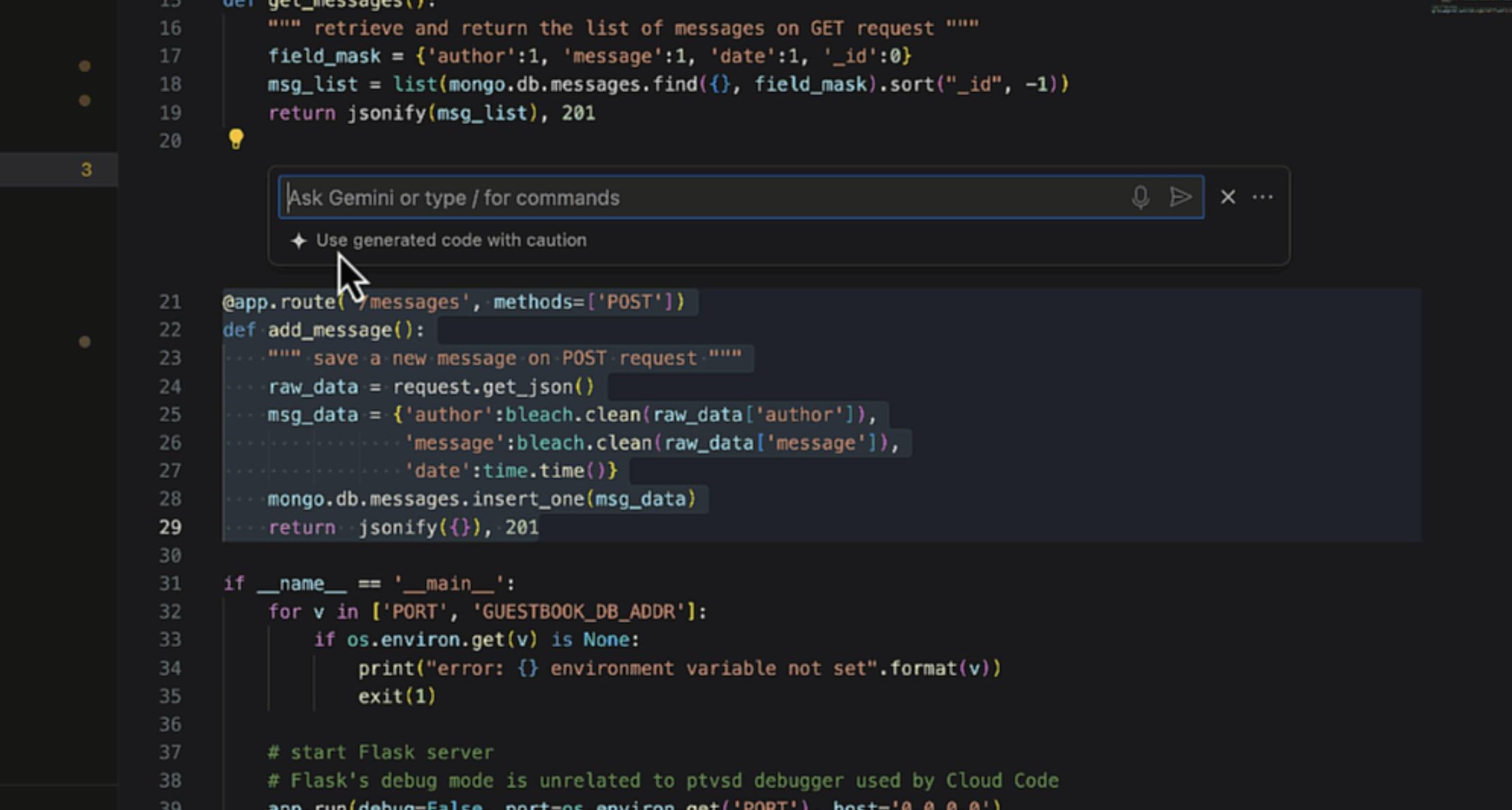This screenshot has height=810, width=1512.
Task: Close the Gemini inline prompt box
Action: click(x=1228, y=197)
